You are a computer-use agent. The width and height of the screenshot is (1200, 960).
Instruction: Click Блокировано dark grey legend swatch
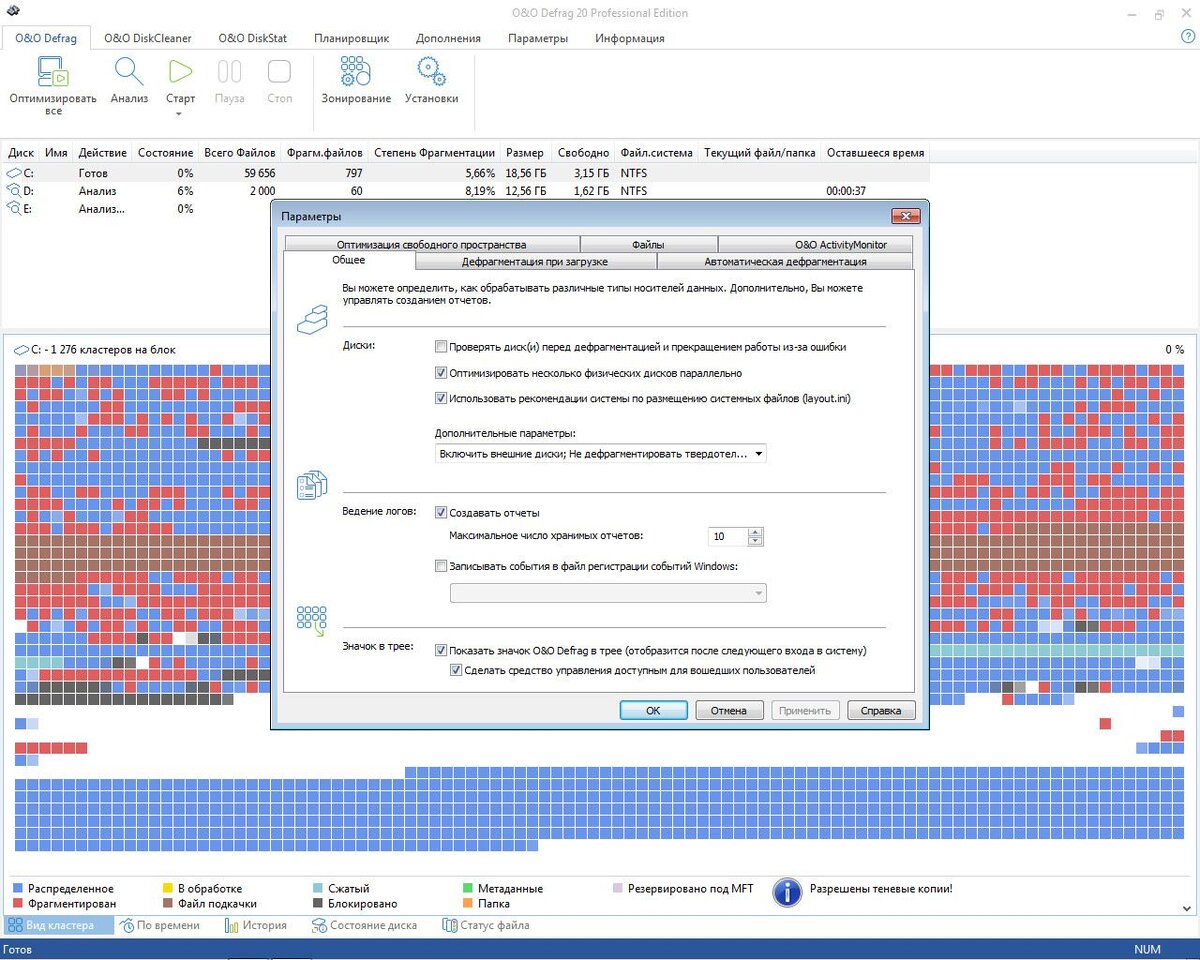[318, 903]
